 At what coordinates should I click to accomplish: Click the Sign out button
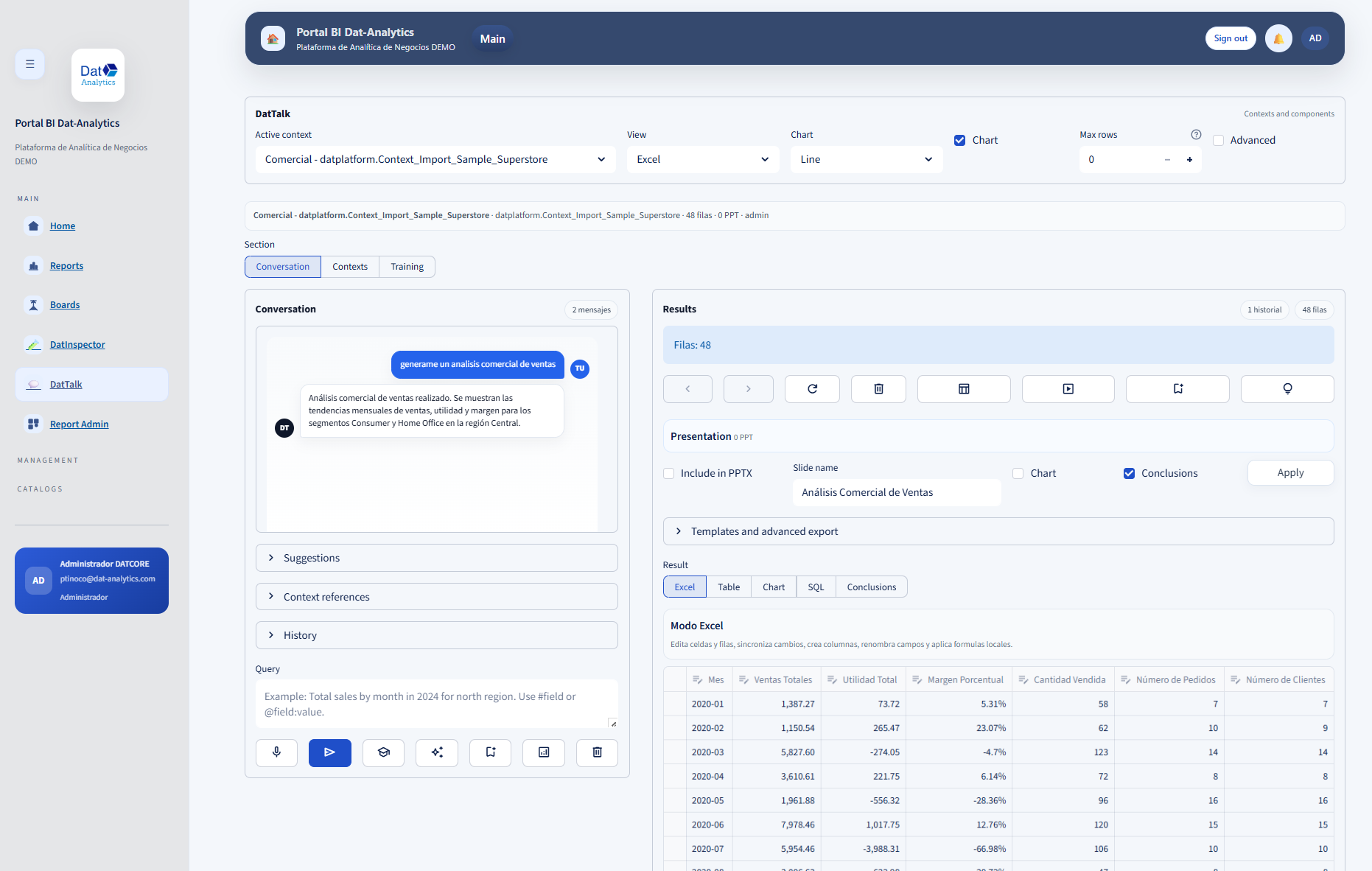[x=1231, y=38]
